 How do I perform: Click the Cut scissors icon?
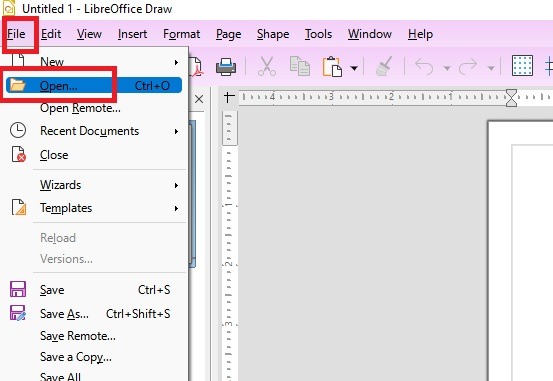pos(267,66)
